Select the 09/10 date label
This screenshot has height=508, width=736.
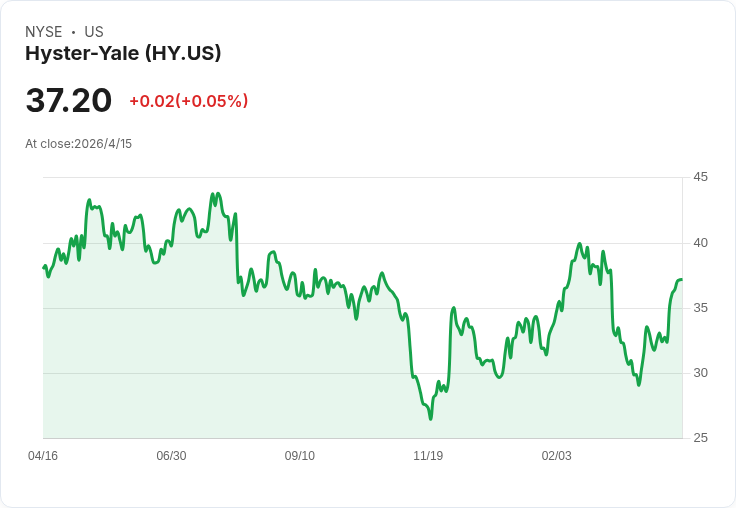(x=300, y=456)
